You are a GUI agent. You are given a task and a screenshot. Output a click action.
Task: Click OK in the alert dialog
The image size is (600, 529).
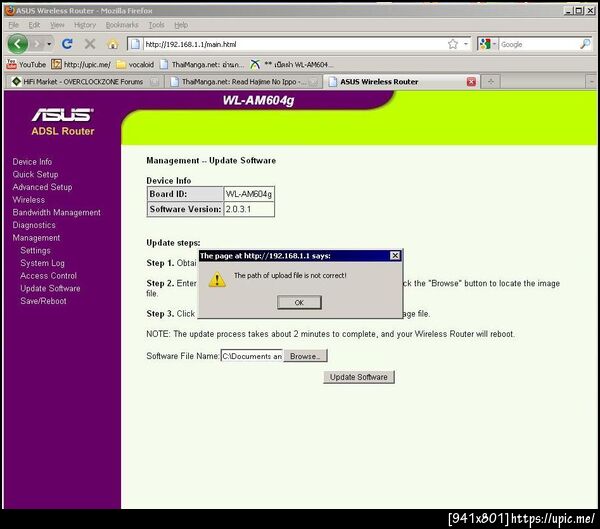tap(299, 302)
